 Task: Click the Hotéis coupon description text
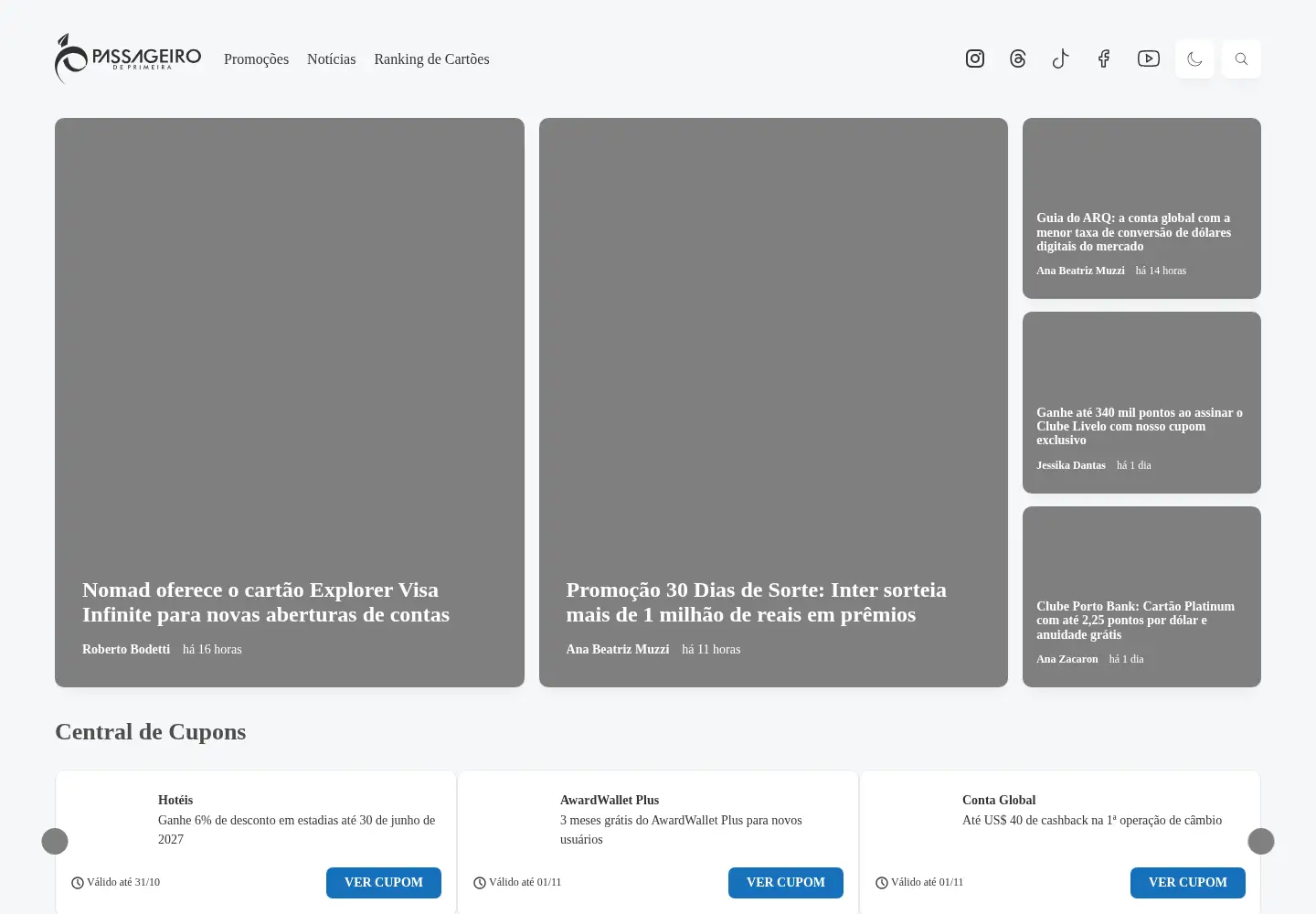pyautogui.click(x=297, y=830)
